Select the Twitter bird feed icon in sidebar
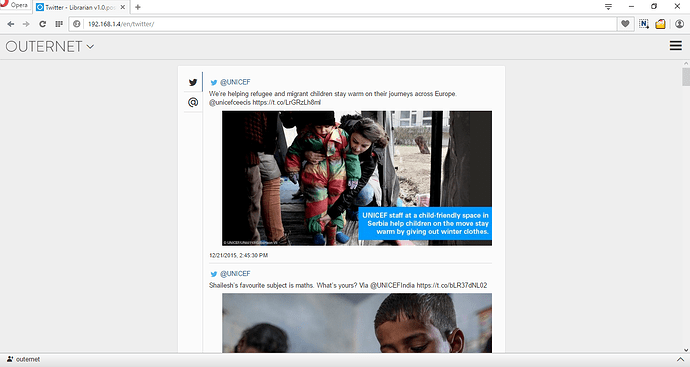Viewport: 690px width, 367px height. tap(193, 82)
